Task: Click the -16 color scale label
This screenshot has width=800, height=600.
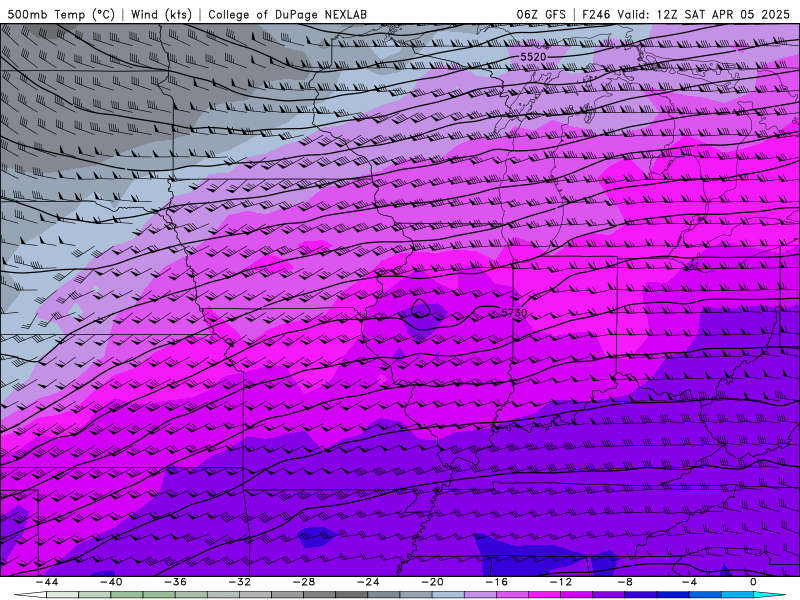Action: 496,582
